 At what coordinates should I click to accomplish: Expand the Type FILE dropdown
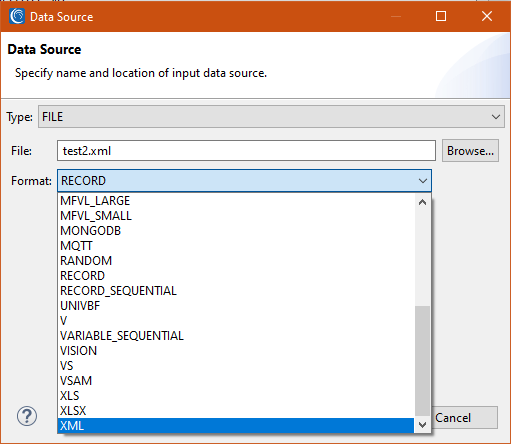271,117
